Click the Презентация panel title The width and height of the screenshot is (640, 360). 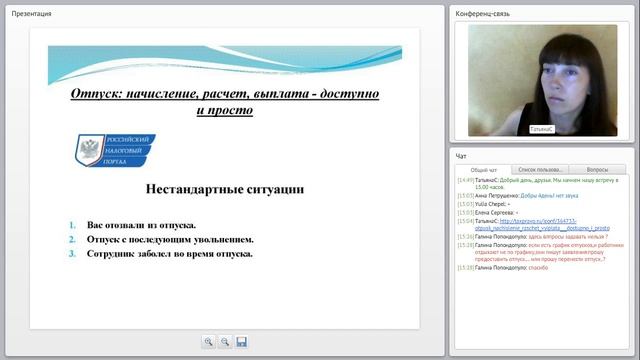pyautogui.click(x=31, y=13)
